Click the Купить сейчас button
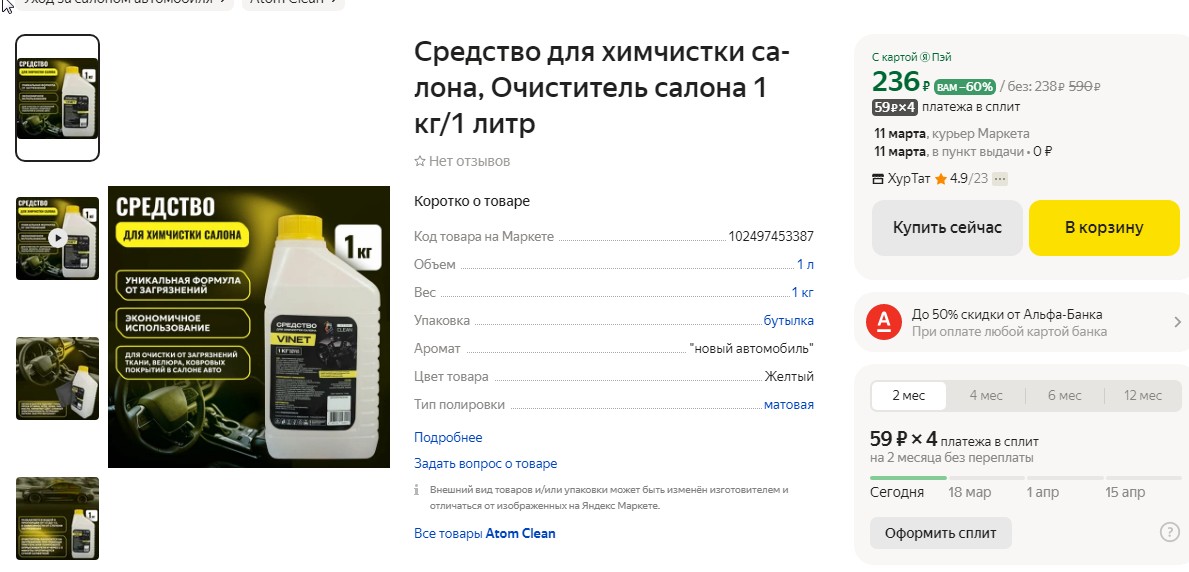1189x572 pixels. (947, 228)
